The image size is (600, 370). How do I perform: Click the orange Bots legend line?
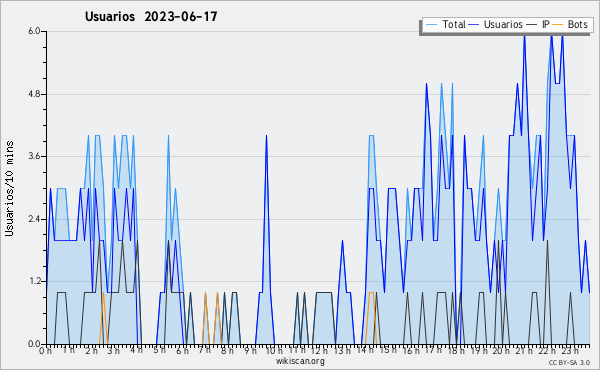click(x=558, y=24)
